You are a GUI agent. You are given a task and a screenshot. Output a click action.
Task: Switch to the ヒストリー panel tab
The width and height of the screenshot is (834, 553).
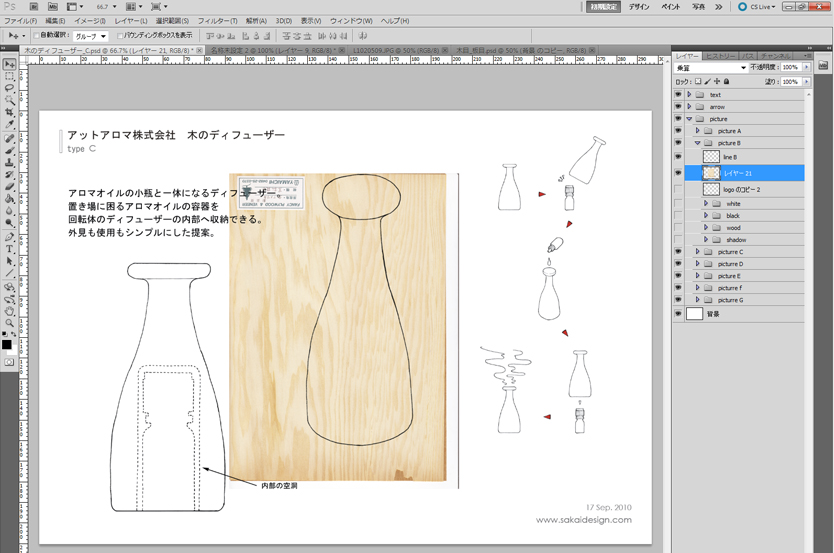coord(719,56)
